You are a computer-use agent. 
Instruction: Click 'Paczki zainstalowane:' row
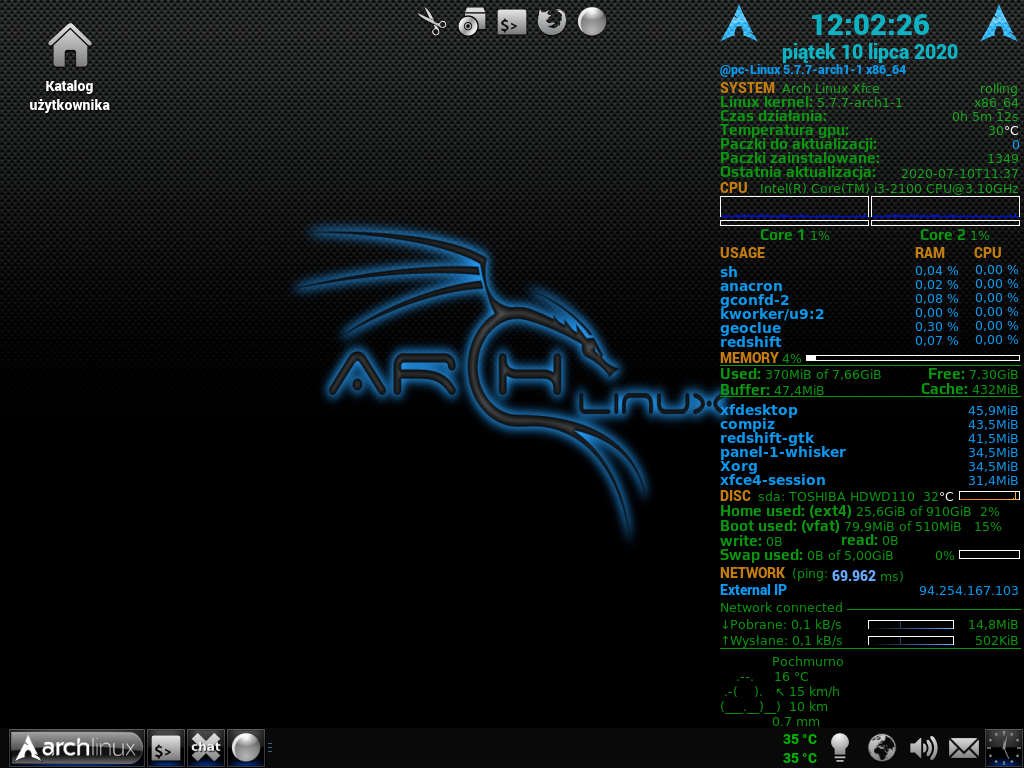pyautogui.click(x=869, y=158)
